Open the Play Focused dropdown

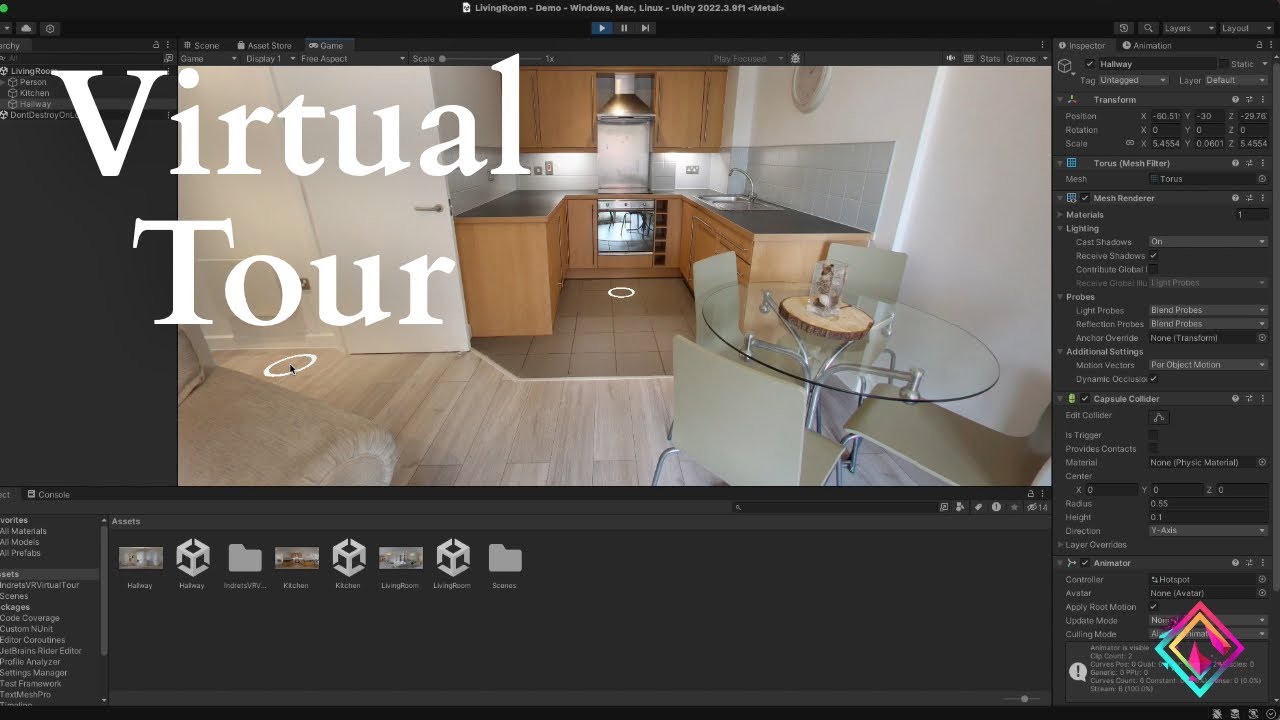(747, 59)
